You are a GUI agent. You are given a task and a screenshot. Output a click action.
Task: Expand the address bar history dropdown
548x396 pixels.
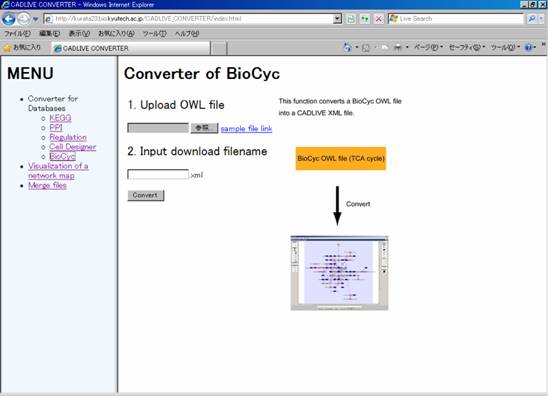337,19
